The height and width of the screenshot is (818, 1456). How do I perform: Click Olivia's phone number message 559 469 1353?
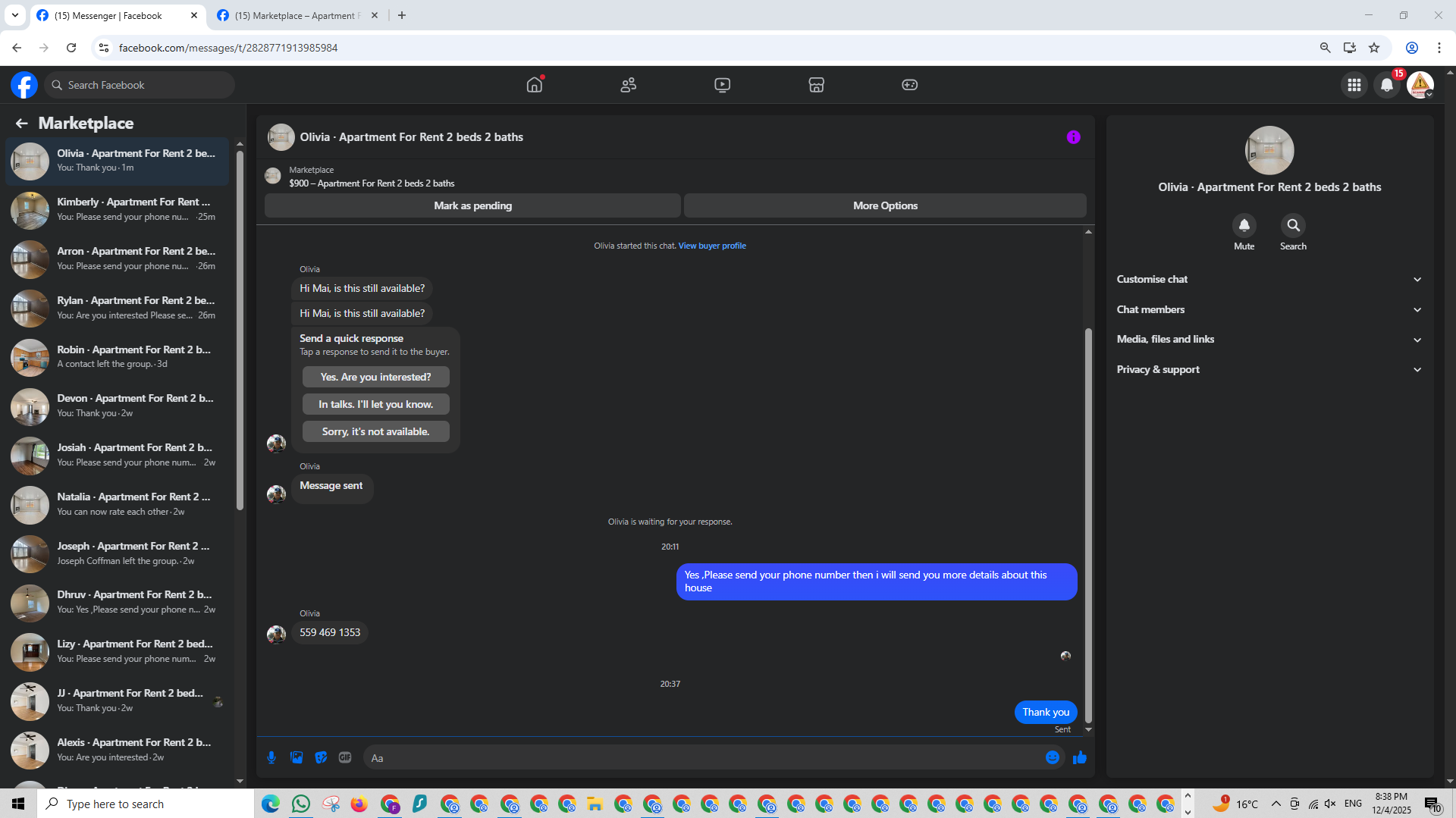330,633
